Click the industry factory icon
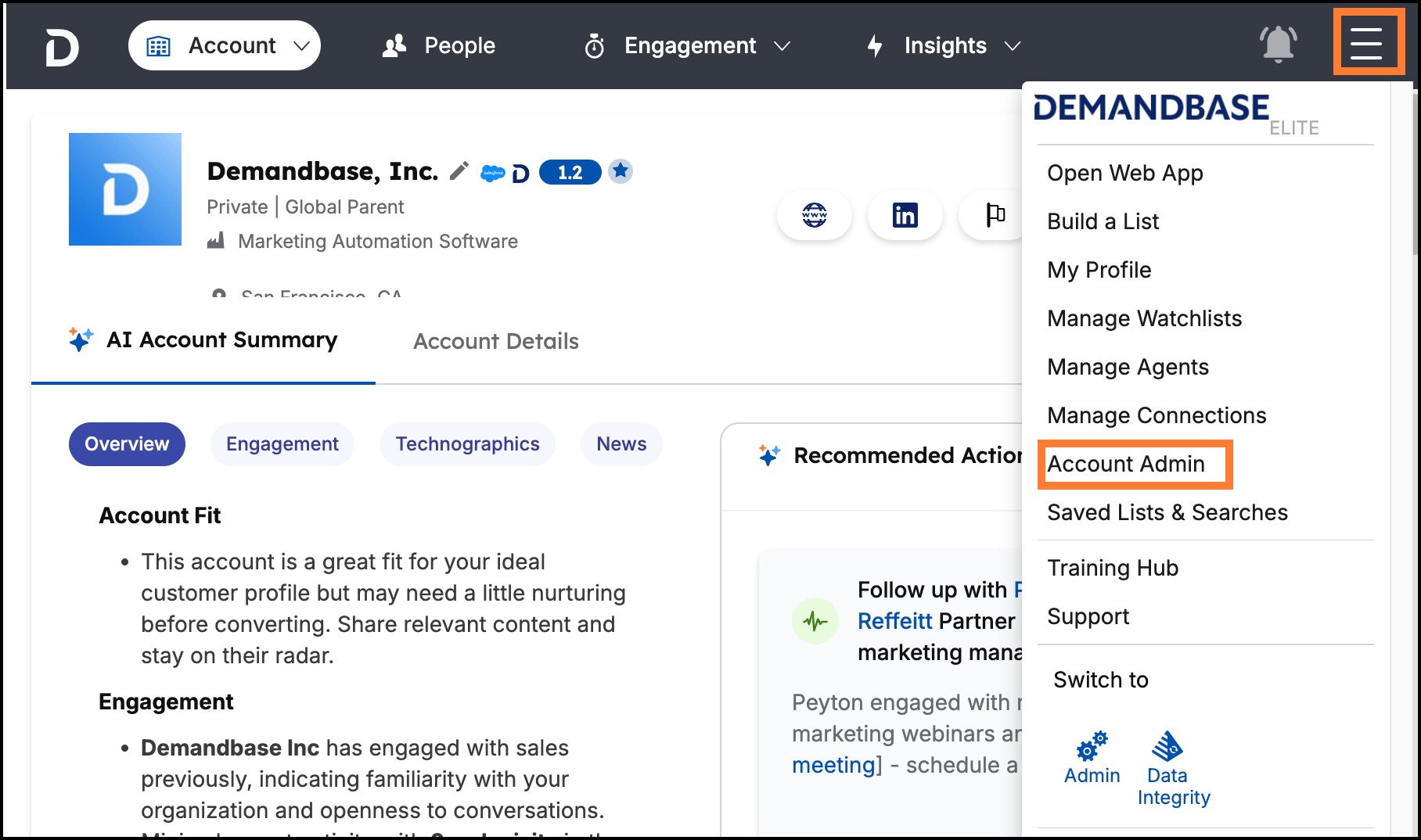This screenshot has width=1421, height=840. tap(216, 241)
